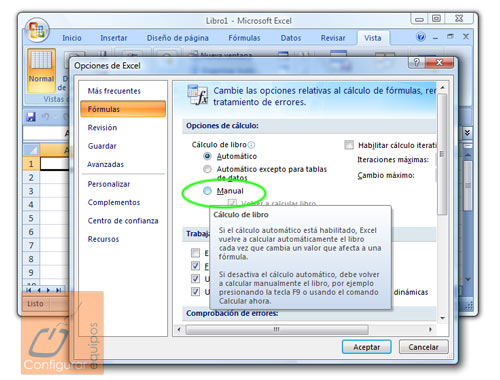Click the 'Listo' status bar text
Image resolution: width=500 pixels, height=380 pixels.
(35, 304)
